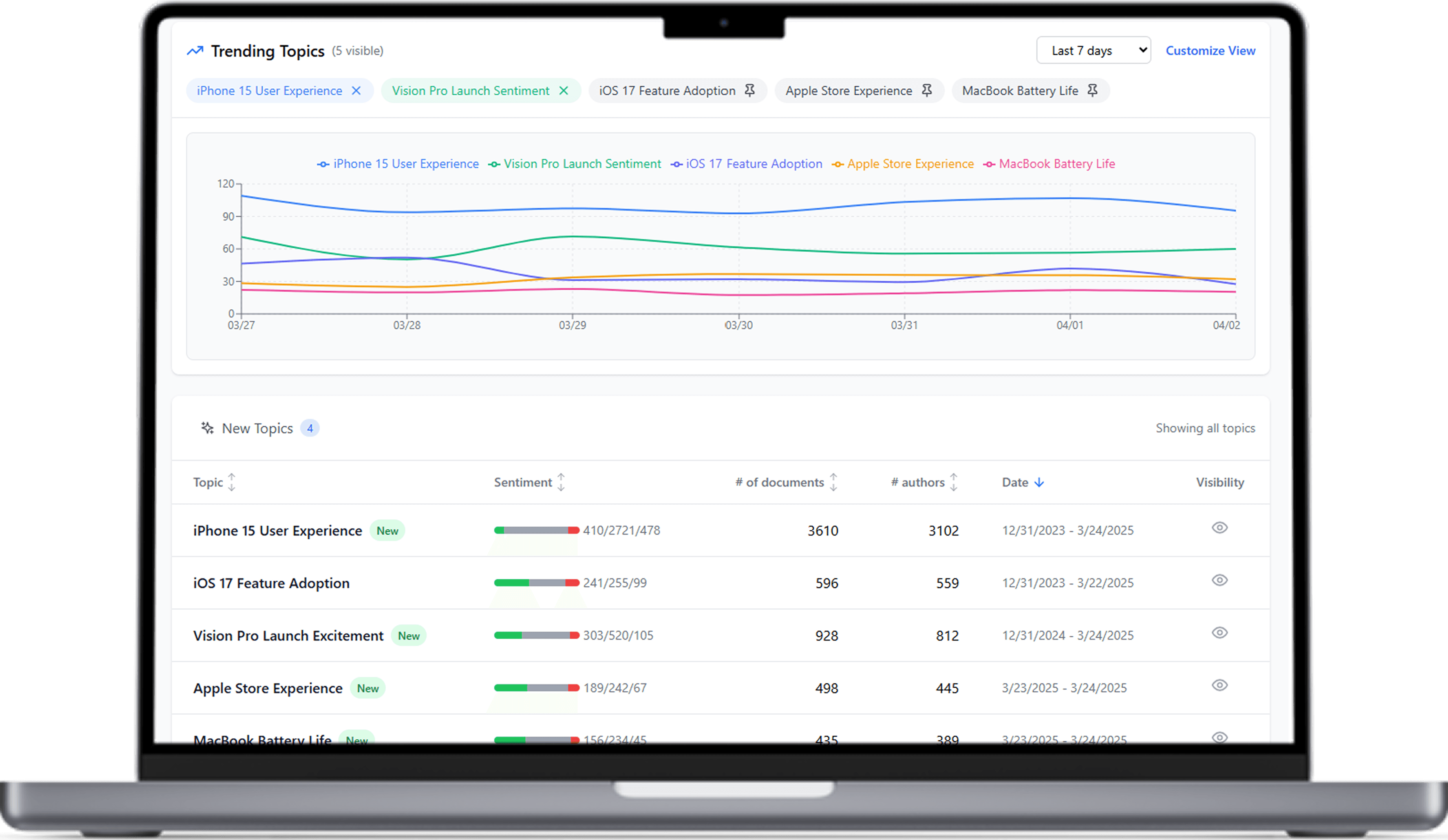Remove iPhone 15 User Experience chip
Image resolution: width=1448 pixels, height=840 pixels.
click(x=356, y=91)
